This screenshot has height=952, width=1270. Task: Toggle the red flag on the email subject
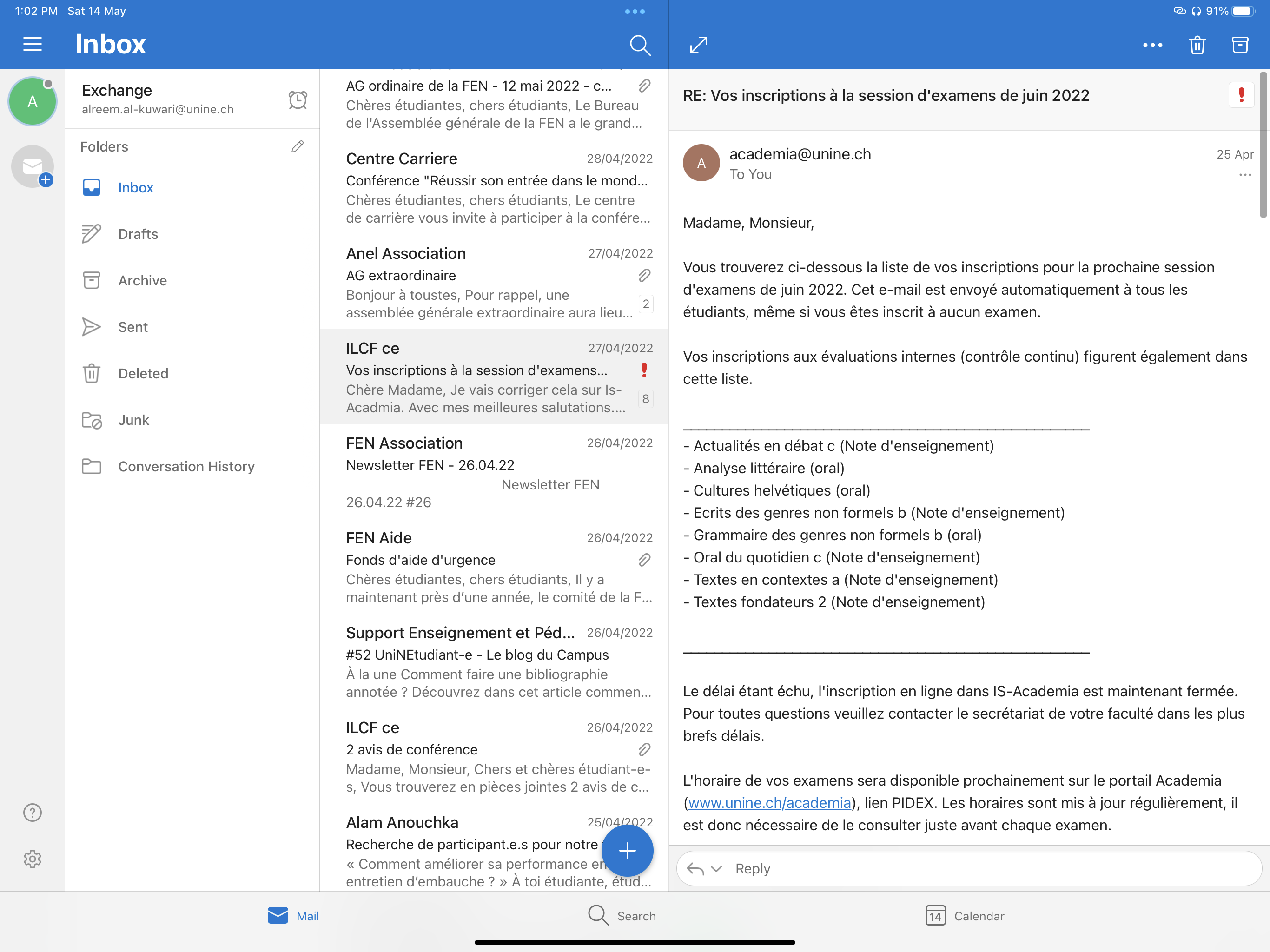click(1241, 95)
